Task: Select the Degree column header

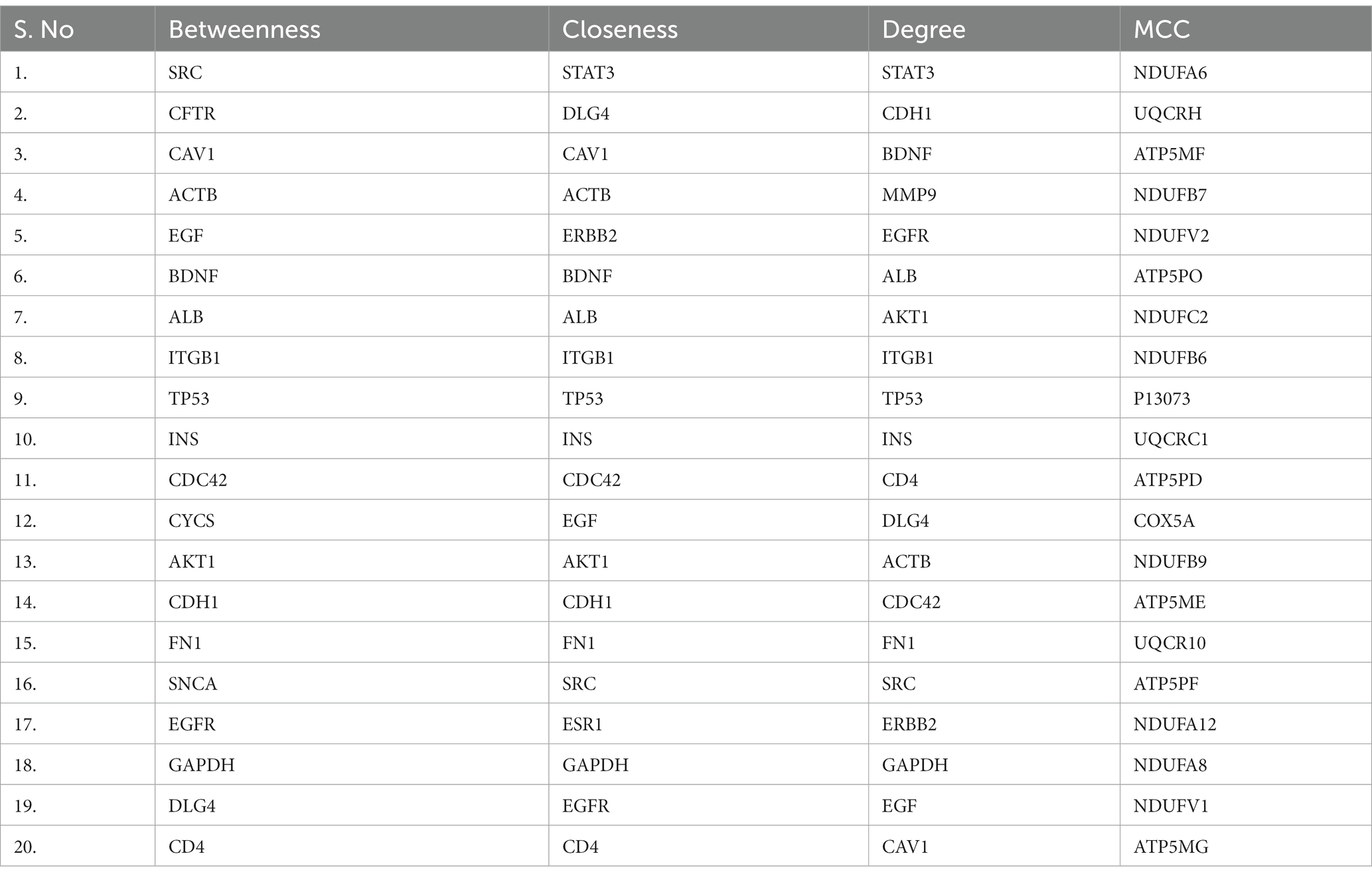Action: pos(994,29)
